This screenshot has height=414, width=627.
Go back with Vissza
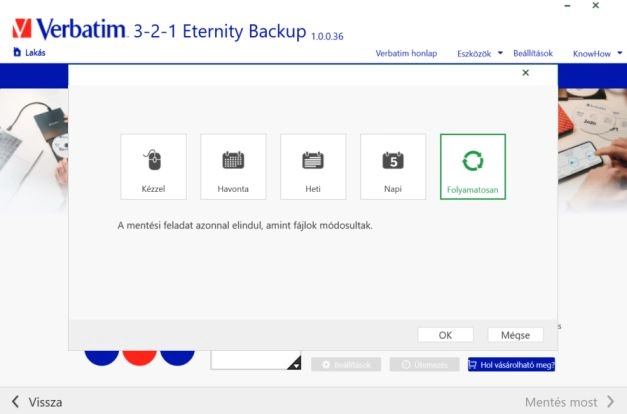point(37,402)
